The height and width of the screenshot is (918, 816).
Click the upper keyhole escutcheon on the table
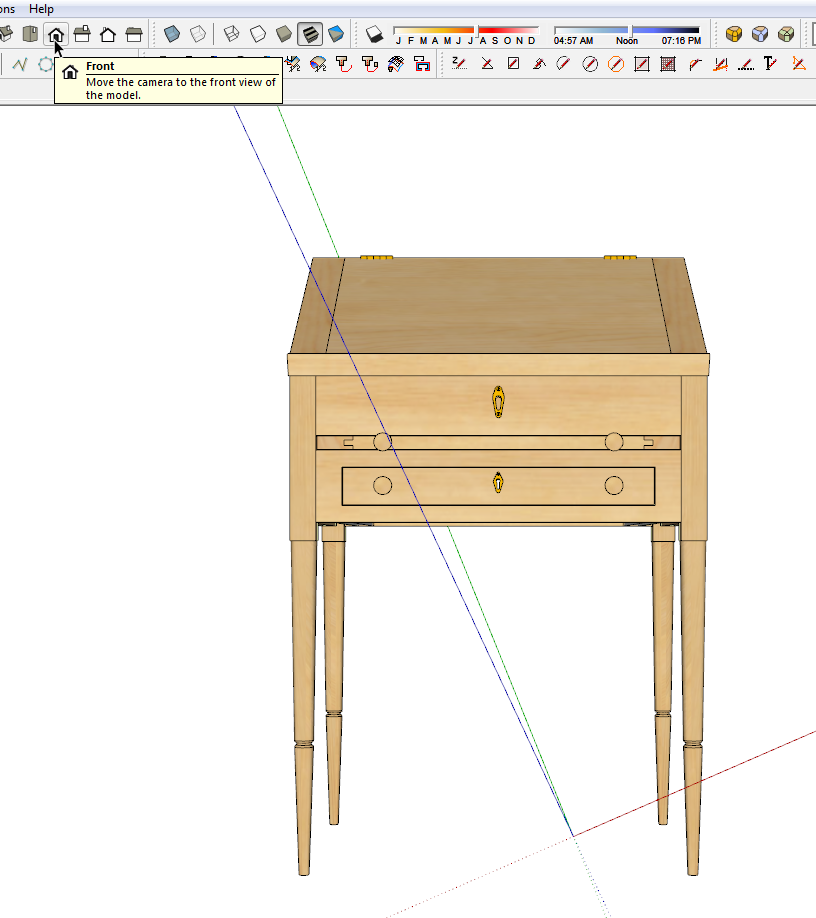(498, 402)
